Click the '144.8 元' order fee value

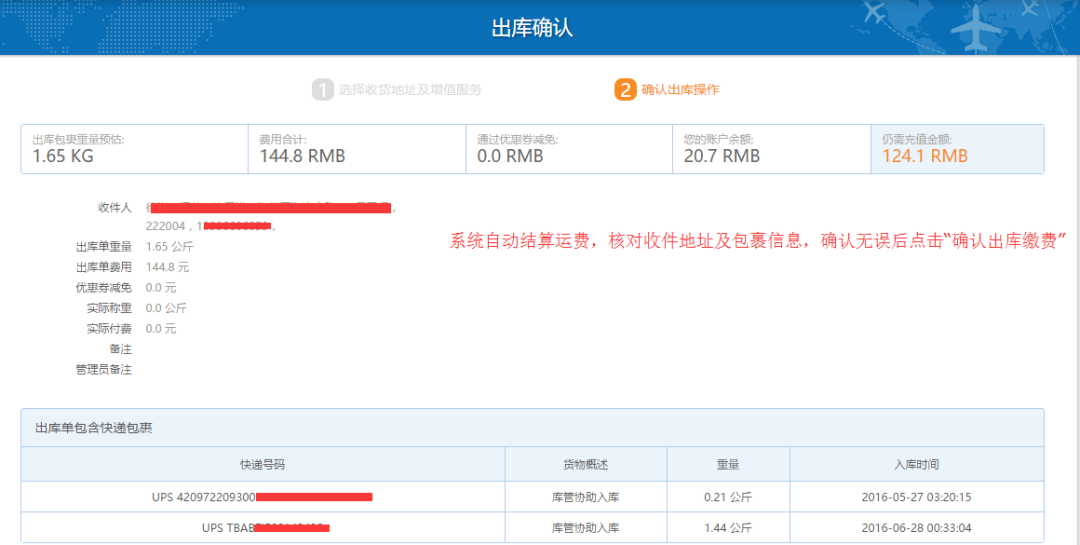pos(167,267)
